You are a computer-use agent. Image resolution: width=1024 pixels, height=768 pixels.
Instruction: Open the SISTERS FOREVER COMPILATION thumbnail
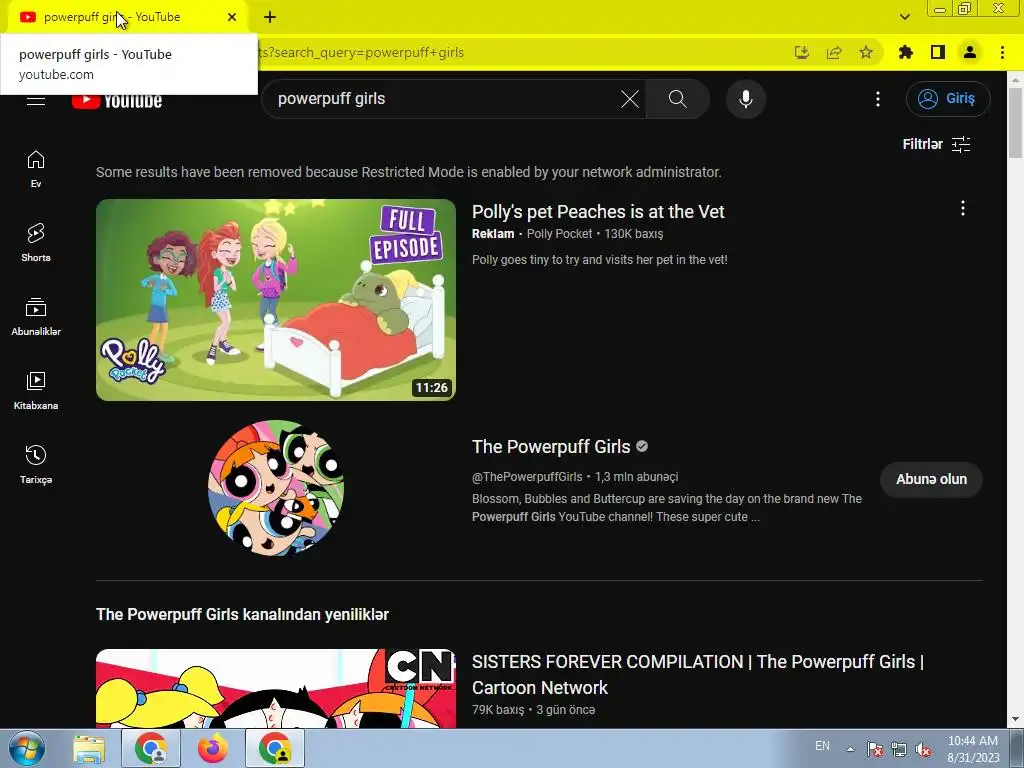pyautogui.click(x=276, y=688)
